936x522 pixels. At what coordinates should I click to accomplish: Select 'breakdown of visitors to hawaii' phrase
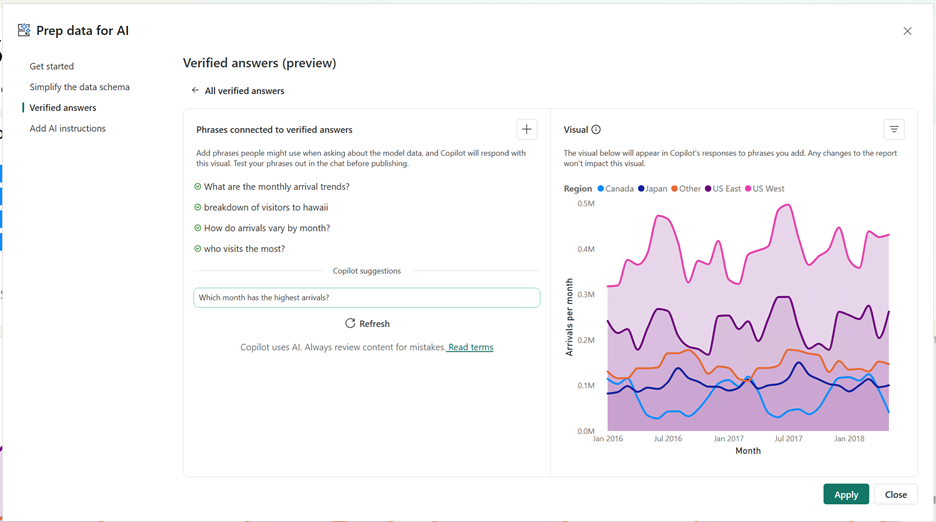click(266, 208)
